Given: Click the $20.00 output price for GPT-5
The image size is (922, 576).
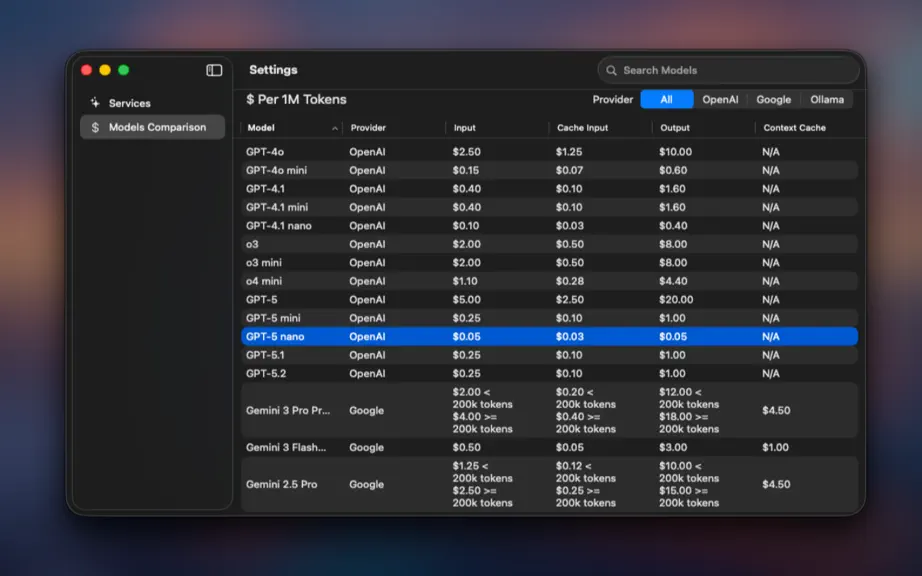Looking at the screenshot, I should pyautogui.click(x=676, y=300).
